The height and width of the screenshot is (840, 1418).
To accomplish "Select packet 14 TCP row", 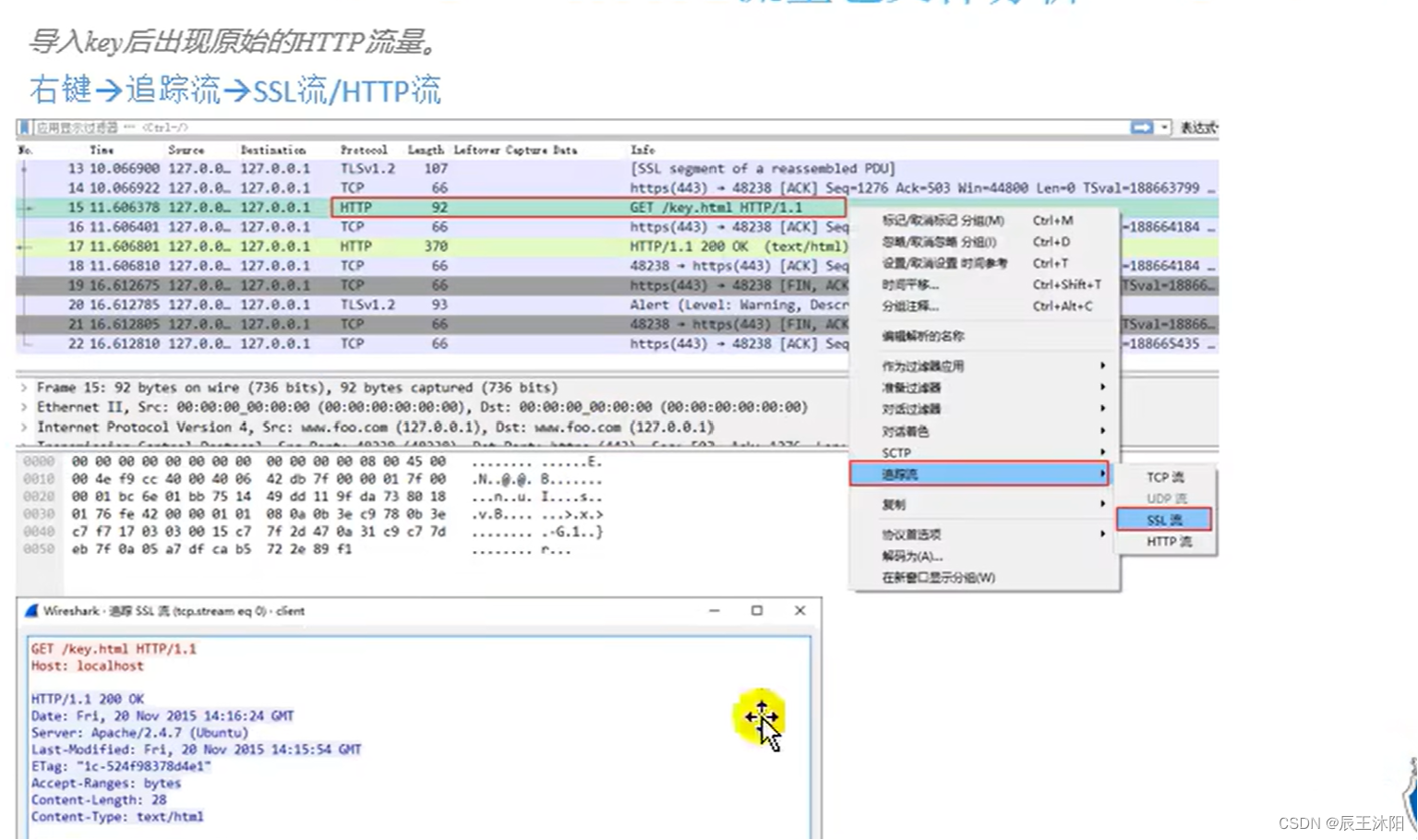I will pos(617,188).
